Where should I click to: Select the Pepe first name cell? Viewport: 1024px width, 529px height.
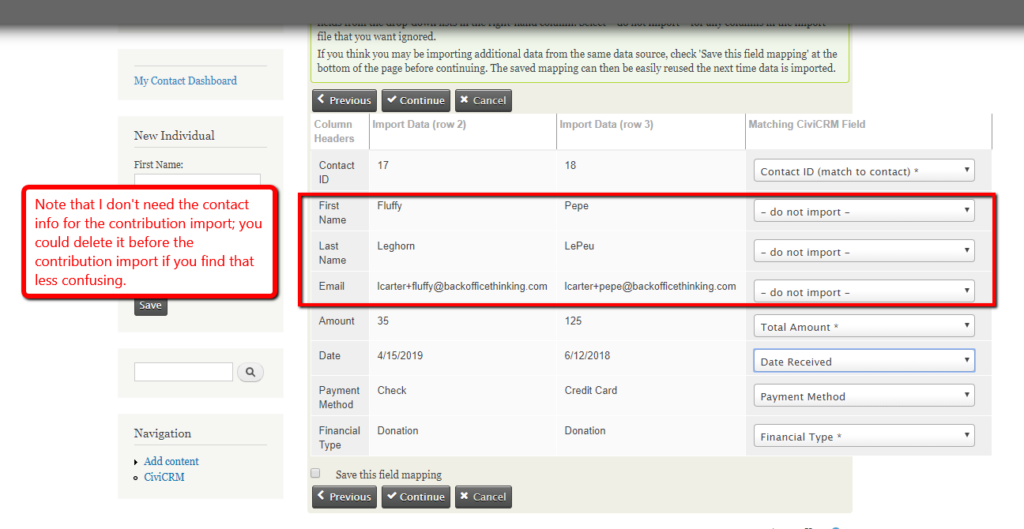pyautogui.click(x=577, y=206)
